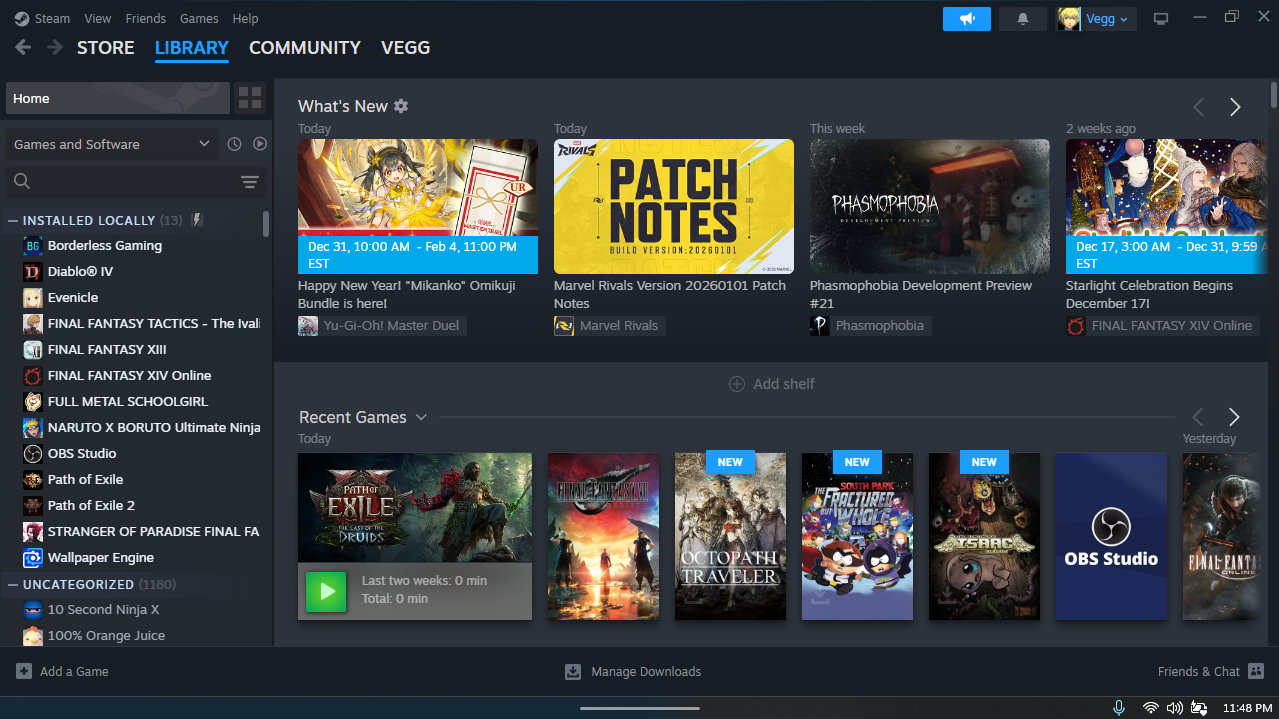Toggle ready-to-play filter icon
Viewport: 1279px width, 719px height.
260,144
